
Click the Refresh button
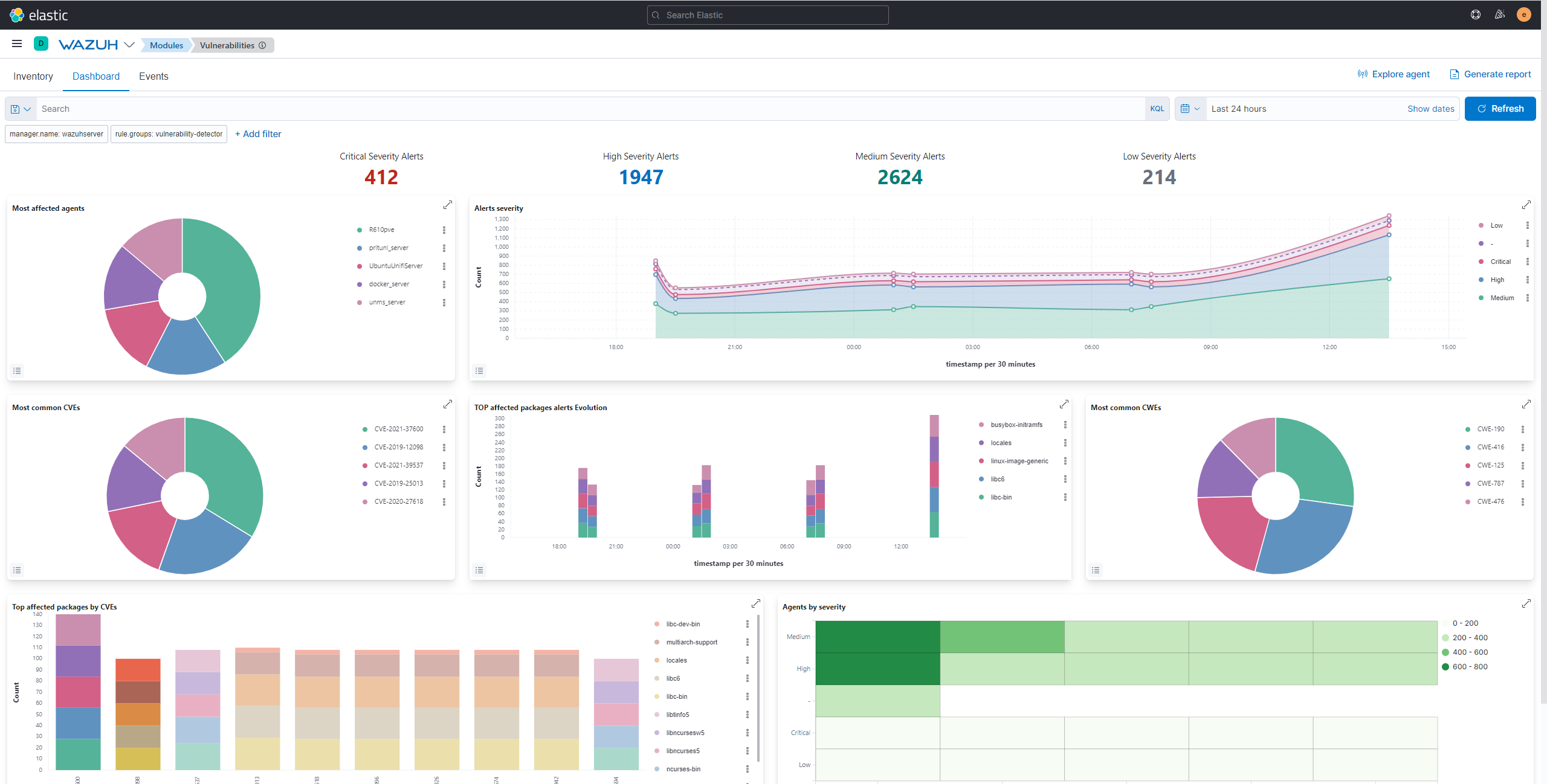click(1500, 109)
